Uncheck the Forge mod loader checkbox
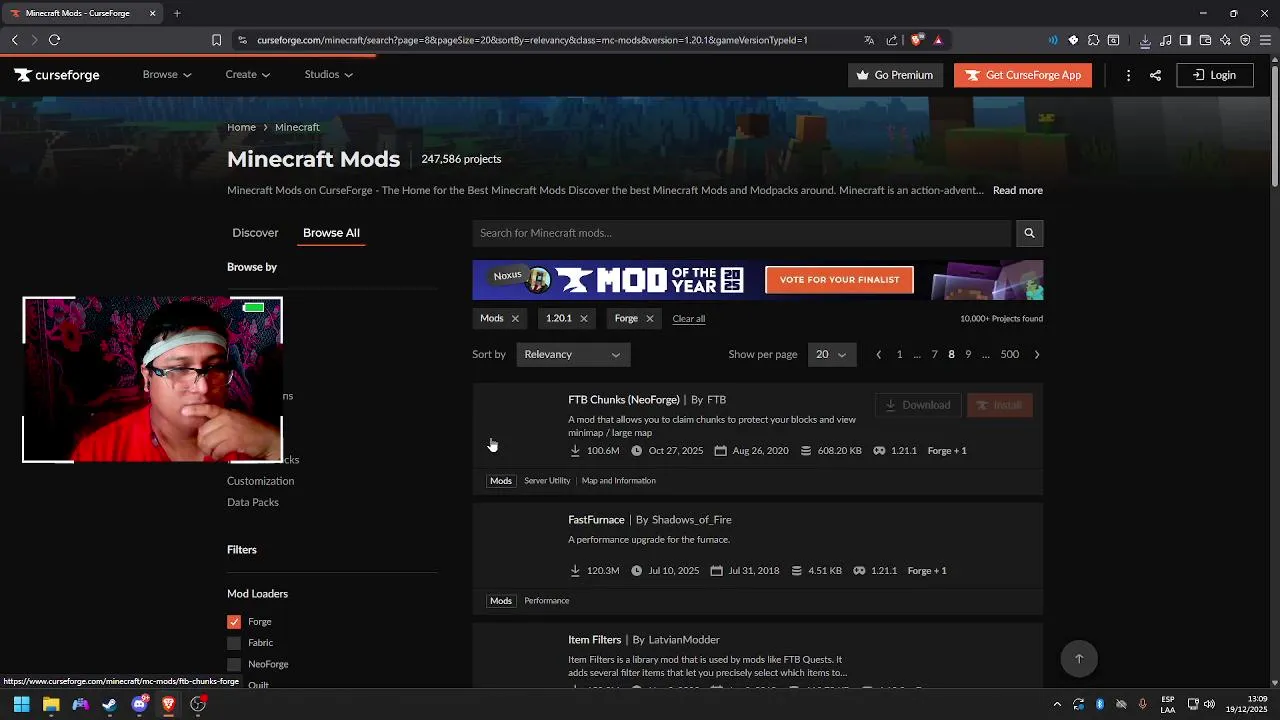Screen dimensions: 1280x720 pyautogui.click(x=234, y=622)
